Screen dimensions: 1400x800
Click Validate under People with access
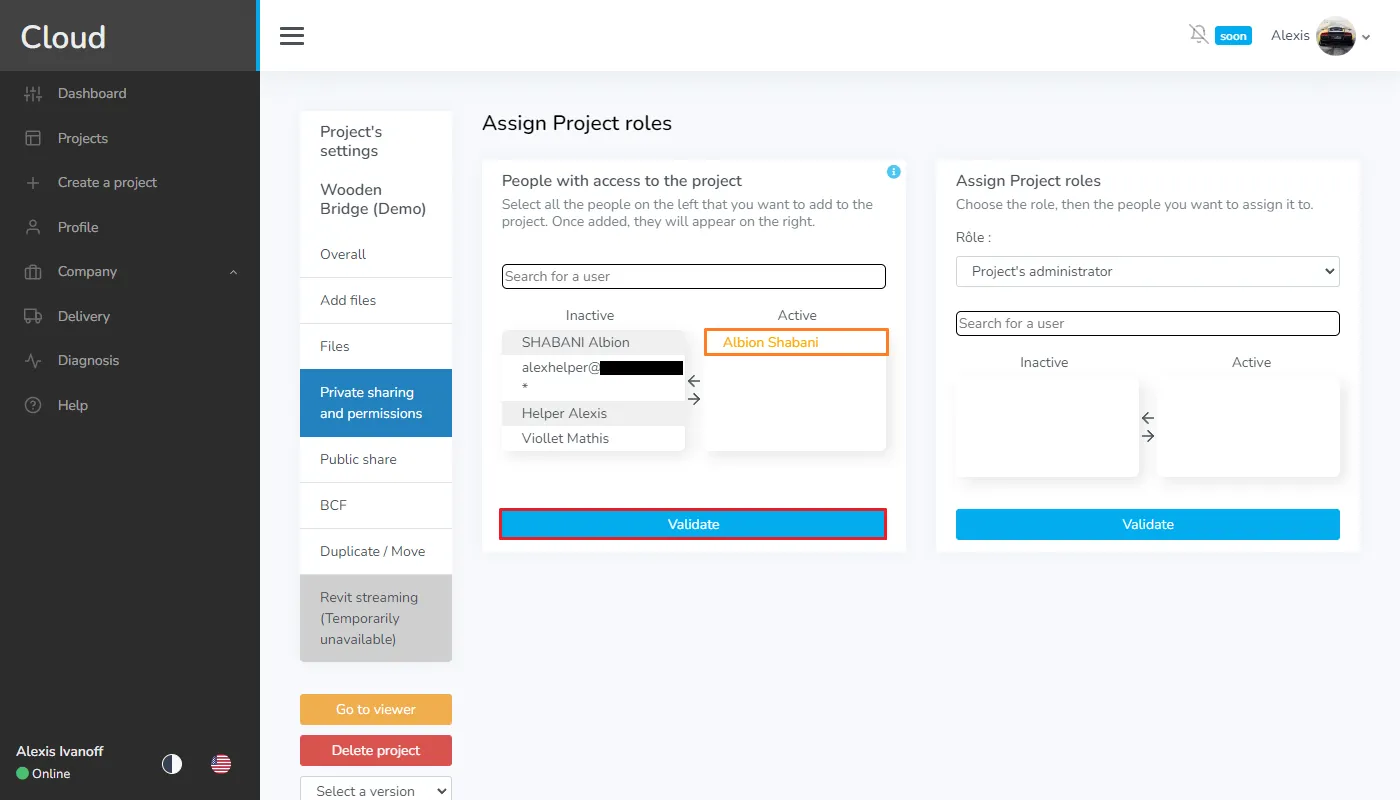pyautogui.click(x=693, y=524)
